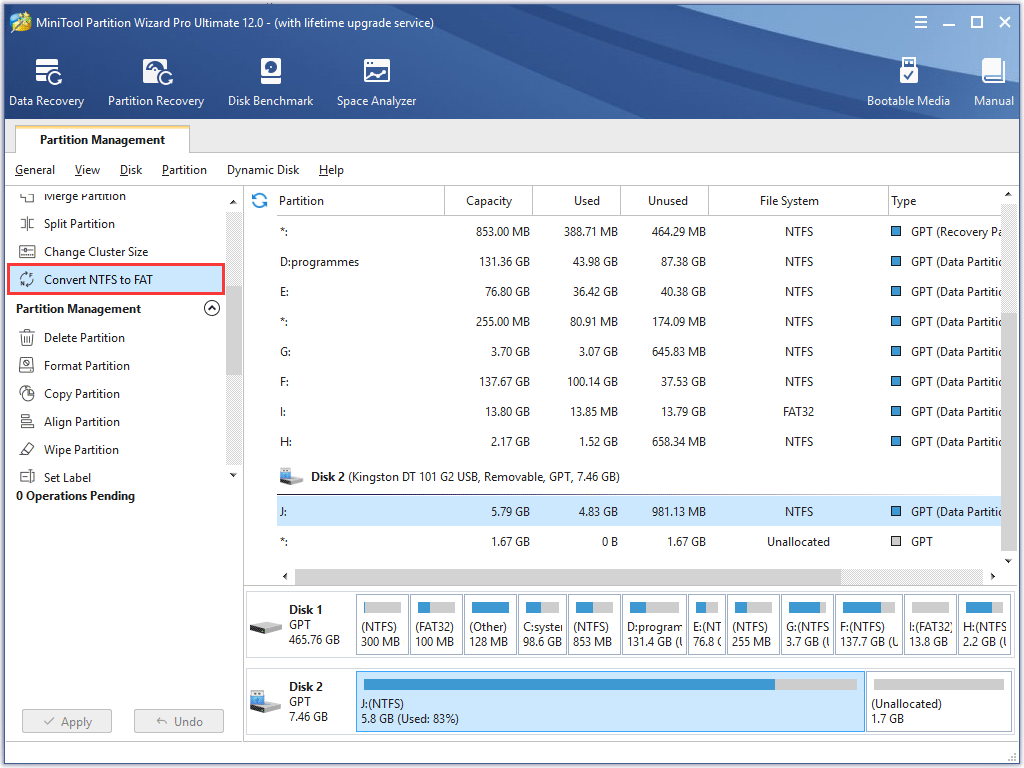Viewport: 1024px width, 768px height.
Task: Click the Apply button
Action: (x=67, y=722)
